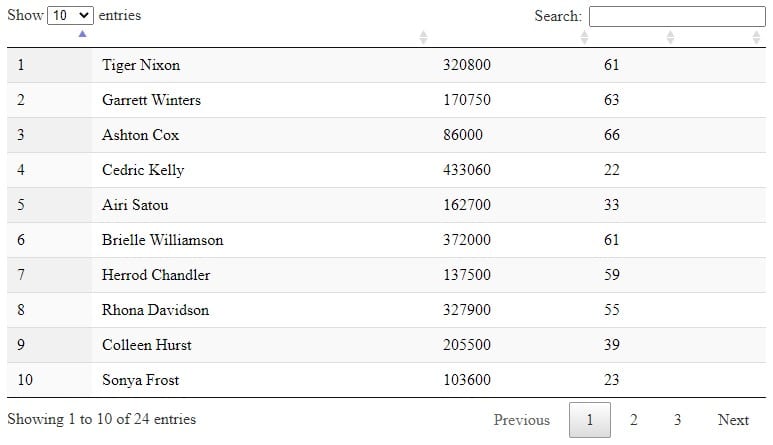The width and height of the screenshot is (773, 445).
Task: Sort by the column containing 320800
Action: click(x=584, y=37)
